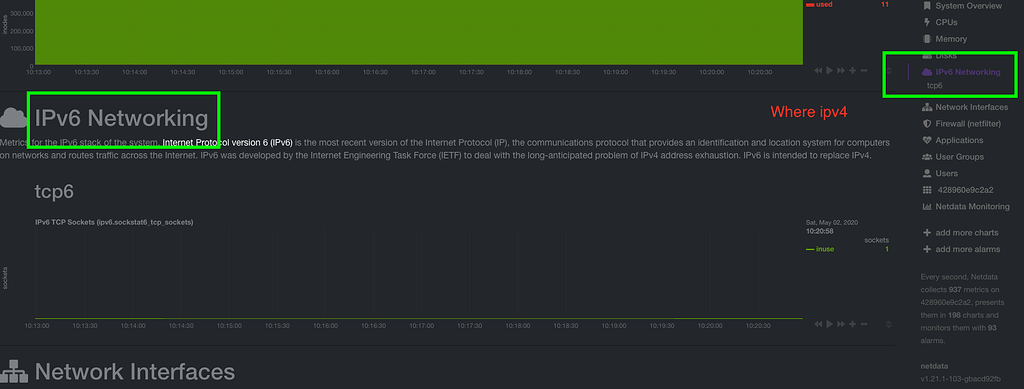The image size is (1024, 389).
Task: Click the Network Interfaces sitemap icon
Action: [927, 107]
